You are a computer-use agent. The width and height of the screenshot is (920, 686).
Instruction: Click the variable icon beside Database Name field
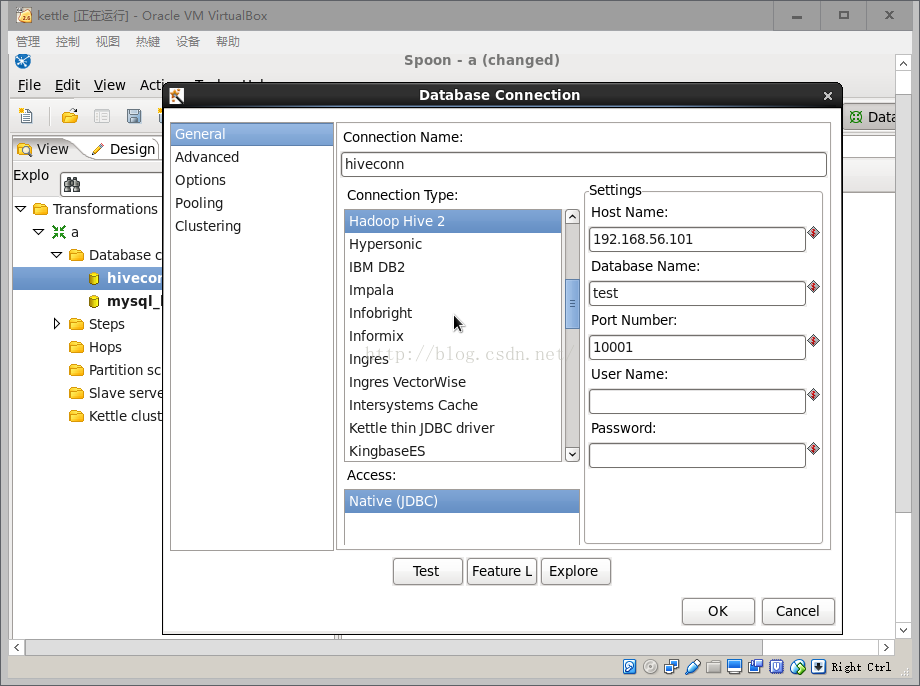click(x=813, y=287)
